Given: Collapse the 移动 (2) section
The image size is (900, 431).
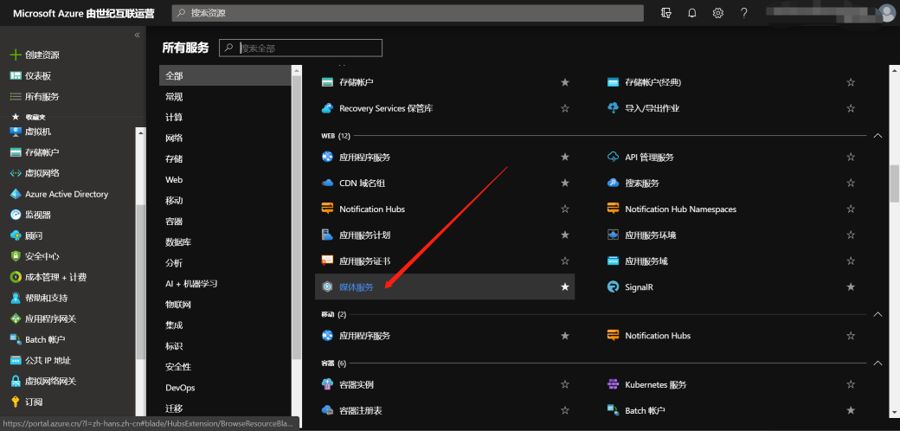Looking at the screenshot, I should click(x=877, y=314).
